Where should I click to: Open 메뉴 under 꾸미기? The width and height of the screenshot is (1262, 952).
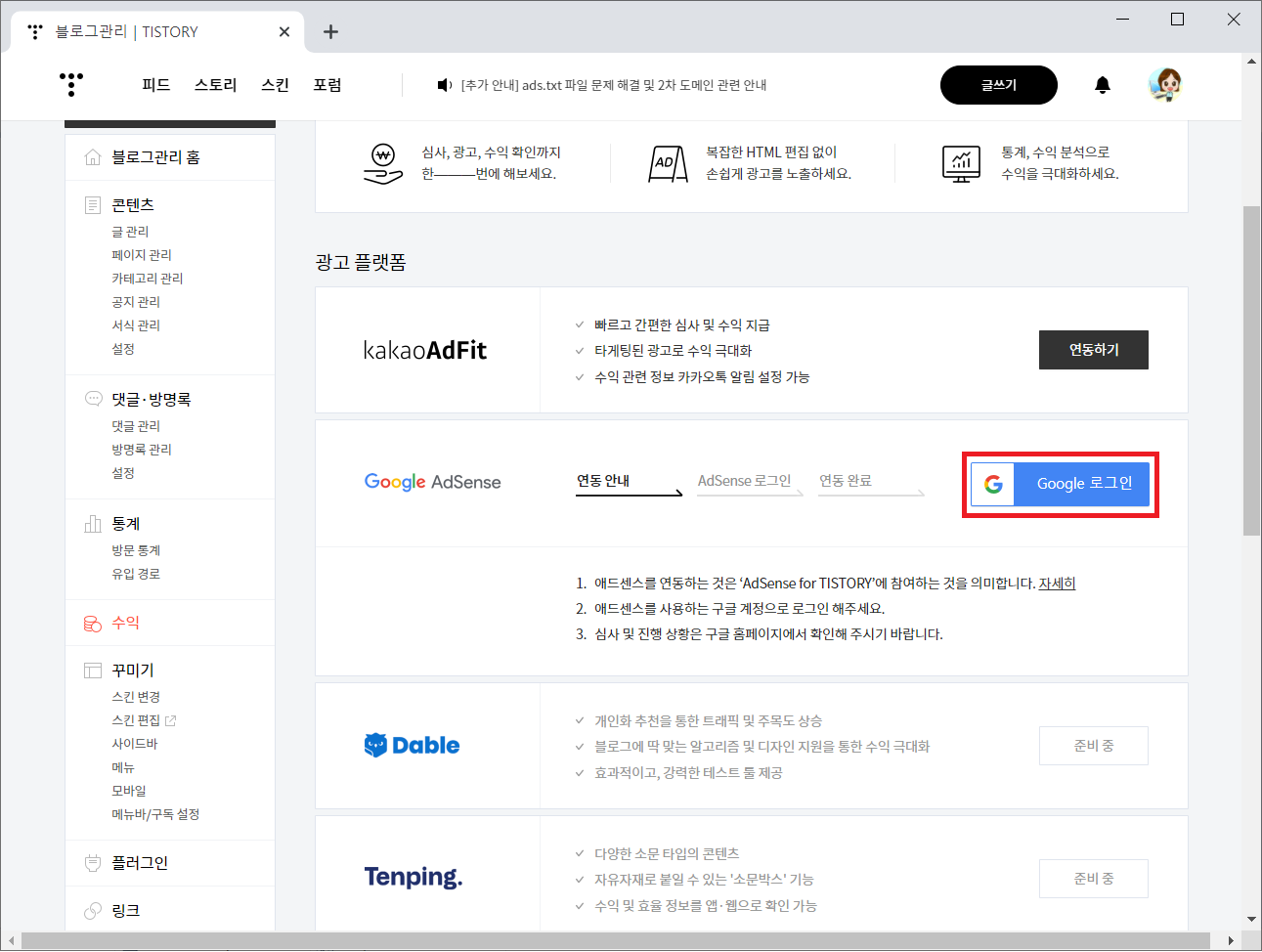click(123, 767)
